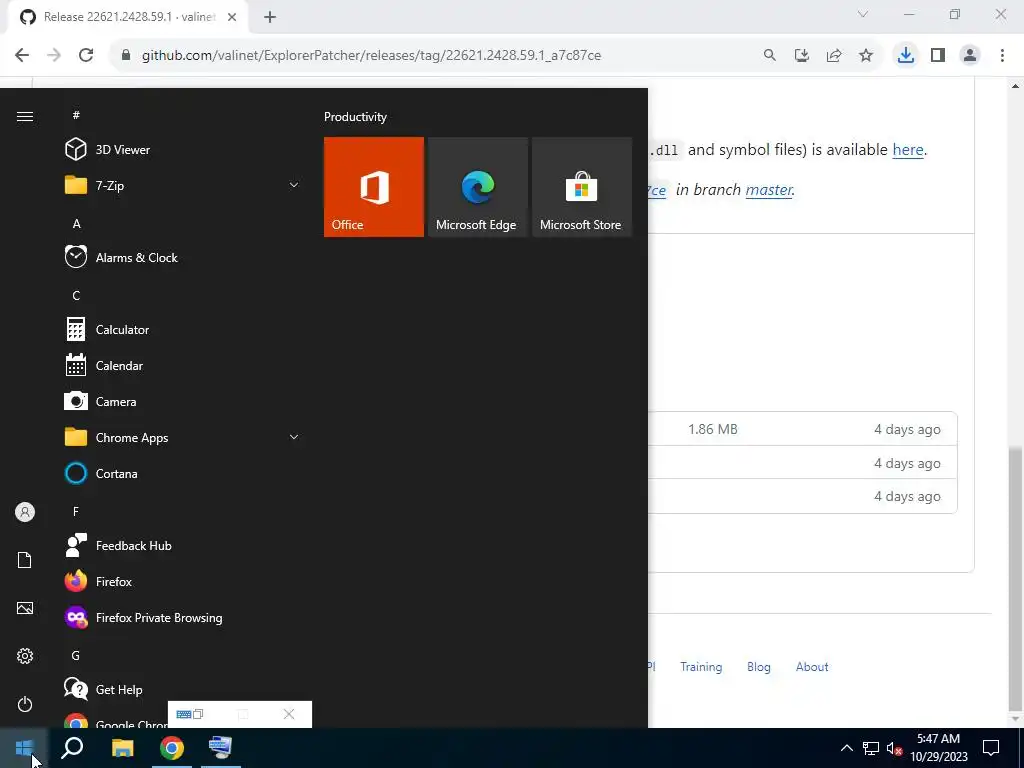Viewport: 1024px width, 768px height.
Task: Click the Power button in Start
Action: [25, 704]
